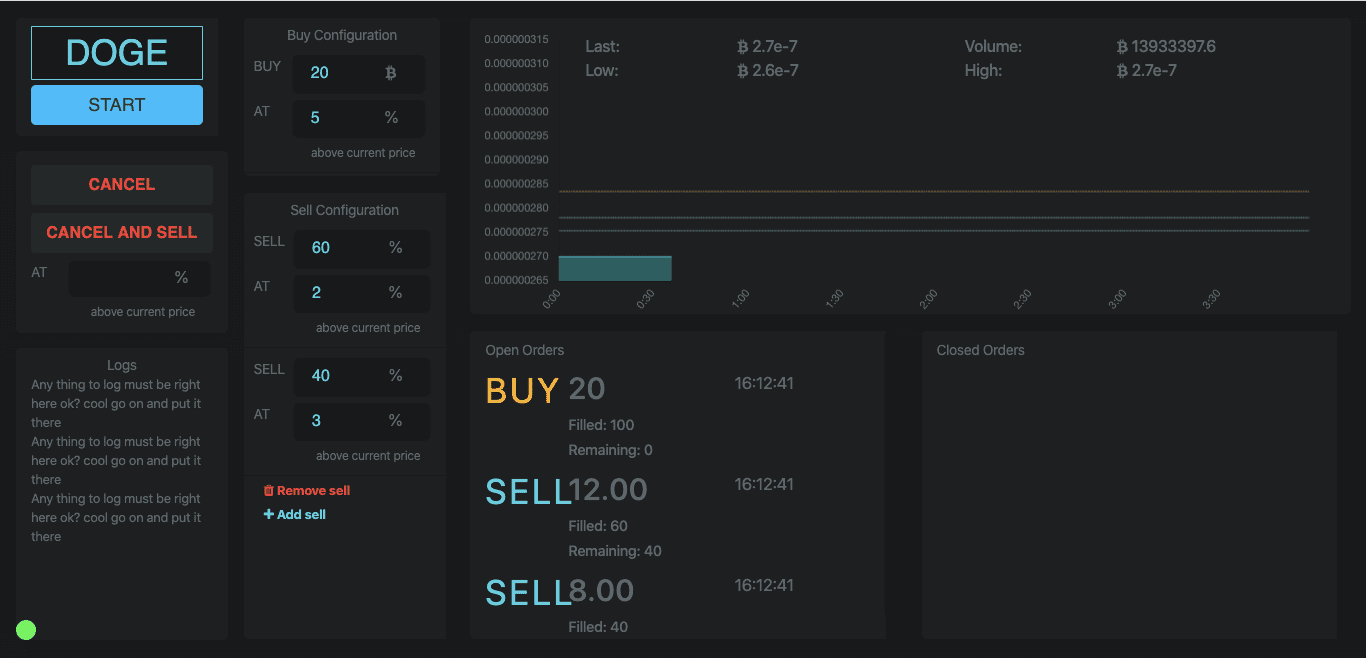Image resolution: width=1366 pixels, height=658 pixels.
Task: Click the 0.000000315 chart axis label
Action: point(516,40)
